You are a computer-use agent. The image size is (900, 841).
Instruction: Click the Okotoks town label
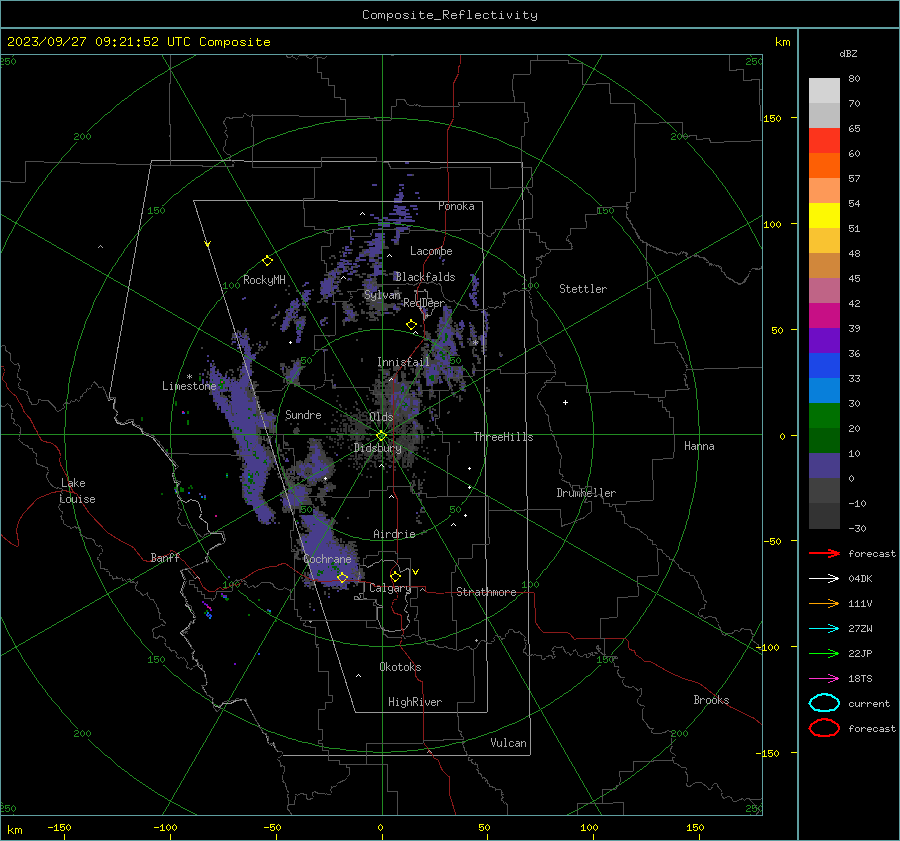click(x=400, y=667)
